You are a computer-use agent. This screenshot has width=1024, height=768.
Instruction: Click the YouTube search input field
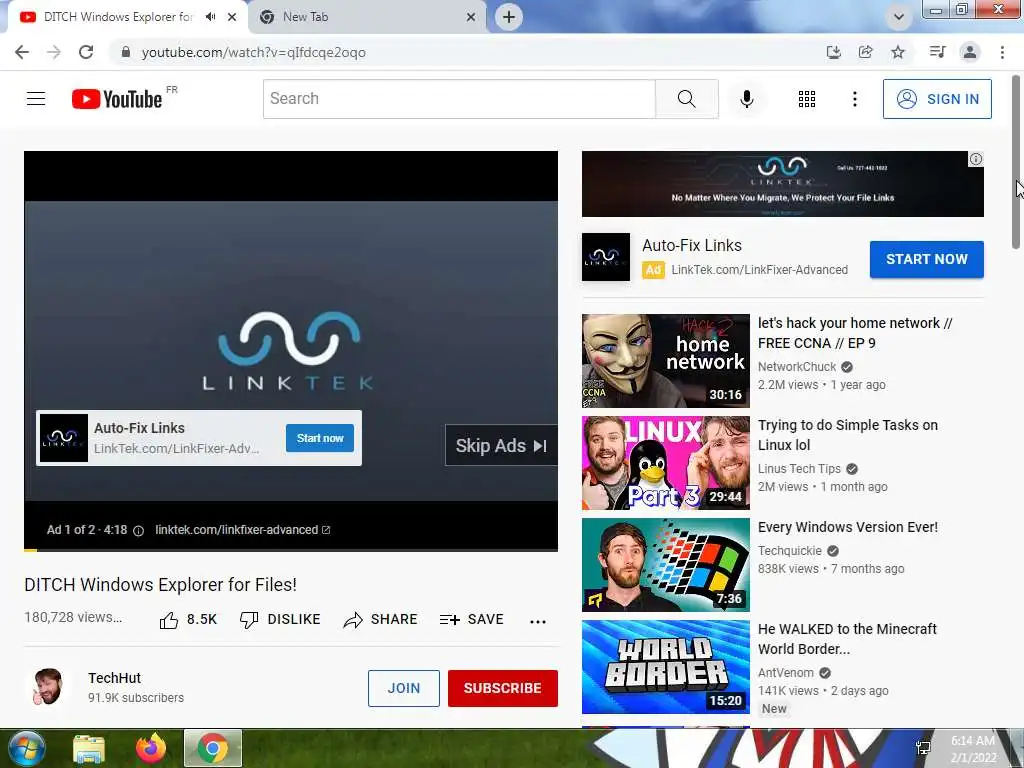click(x=459, y=99)
